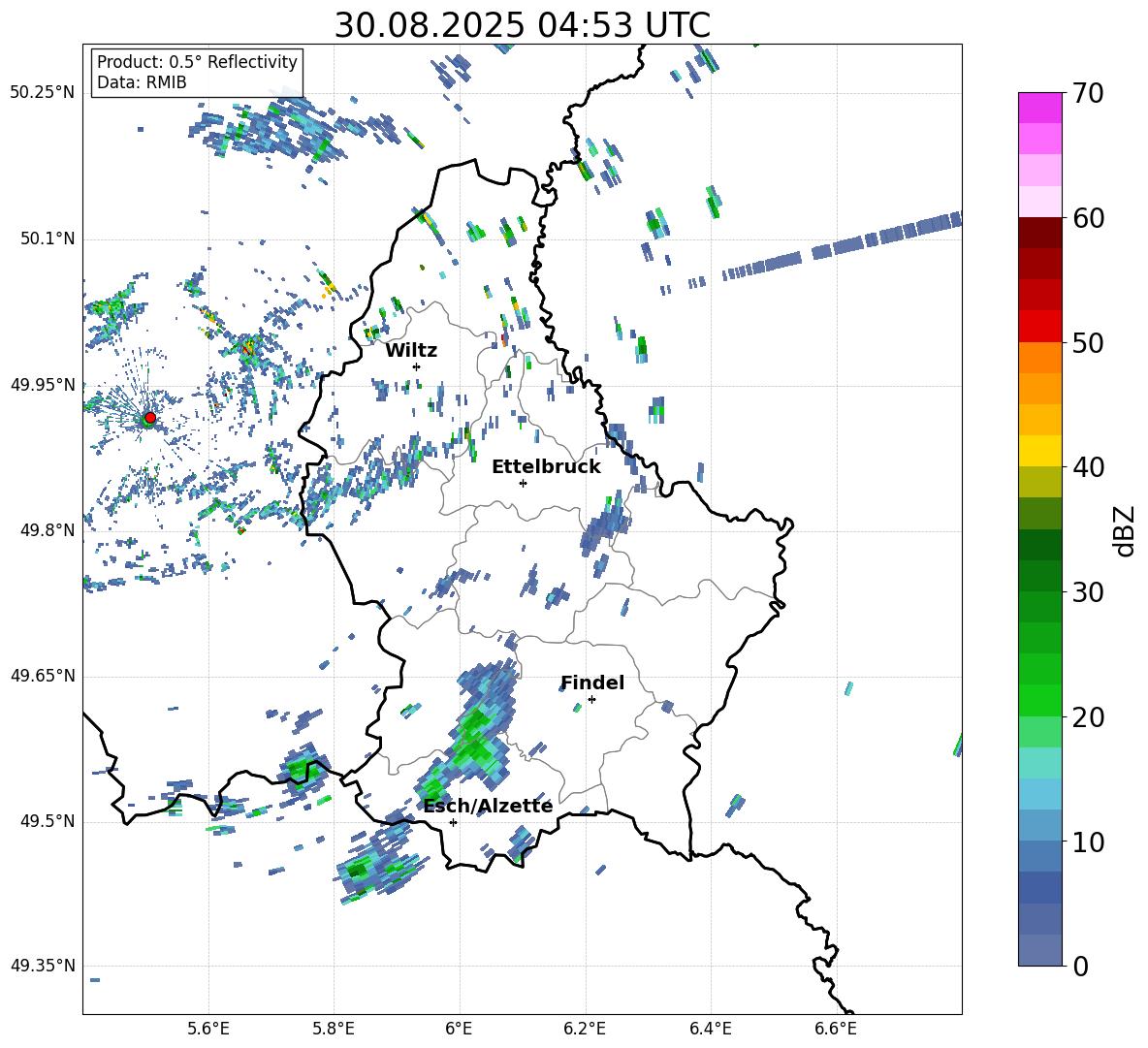Image resolution: width=1148 pixels, height=1048 pixels.
Task: Click the Esch/Alzette station cross marker
Action: pyautogui.click(x=453, y=822)
